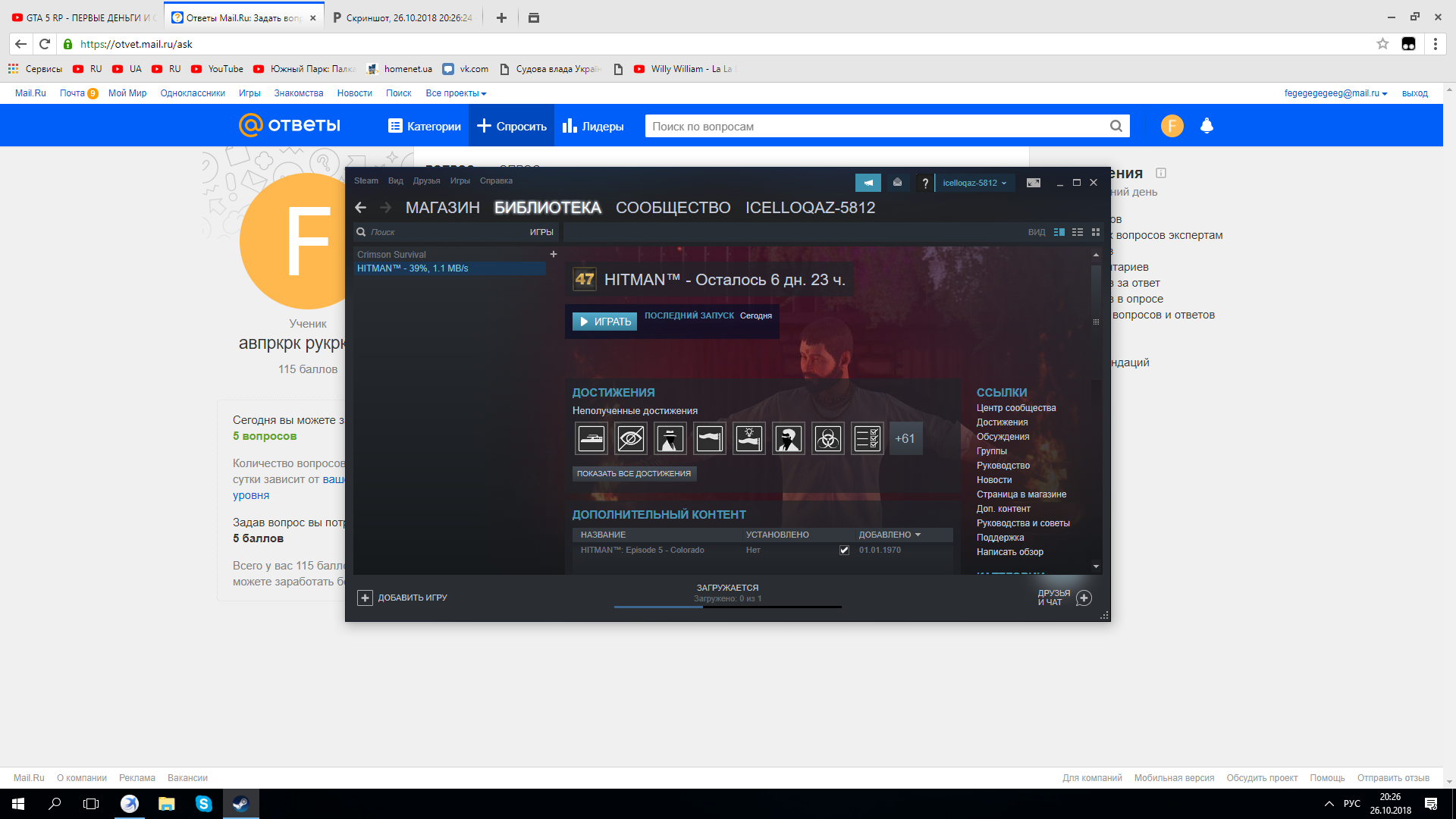Screen dimensions: 1456x819
Task: Expand the ICELLOQAZ-5812 account dropdown
Action: coord(975,182)
